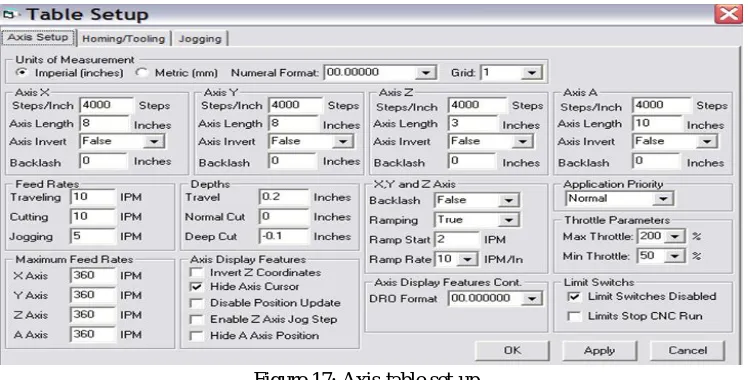Close the Table Setup dialog
Screen dimensions: 748x380
click(x=728, y=14)
